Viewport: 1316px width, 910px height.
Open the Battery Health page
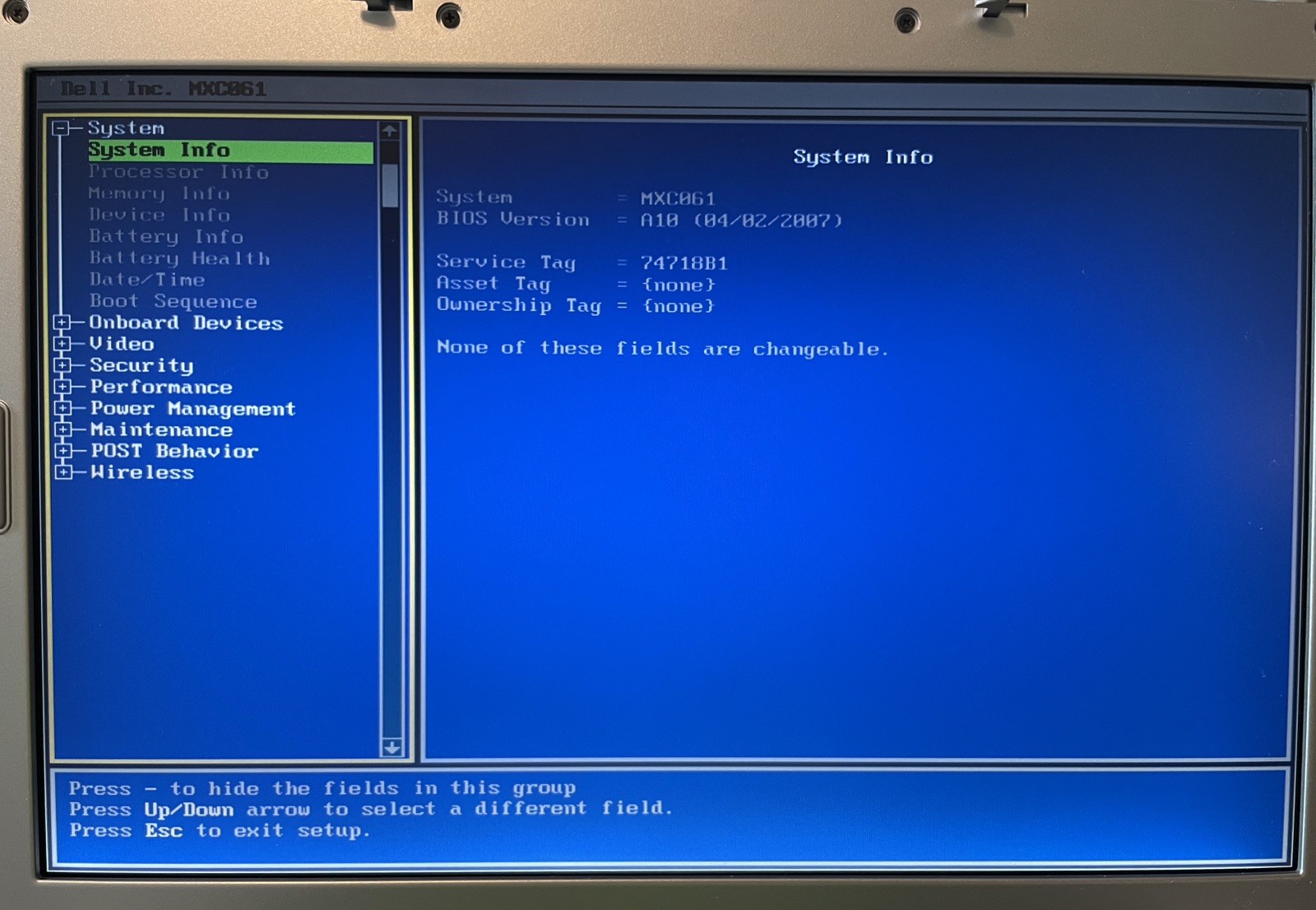179,258
